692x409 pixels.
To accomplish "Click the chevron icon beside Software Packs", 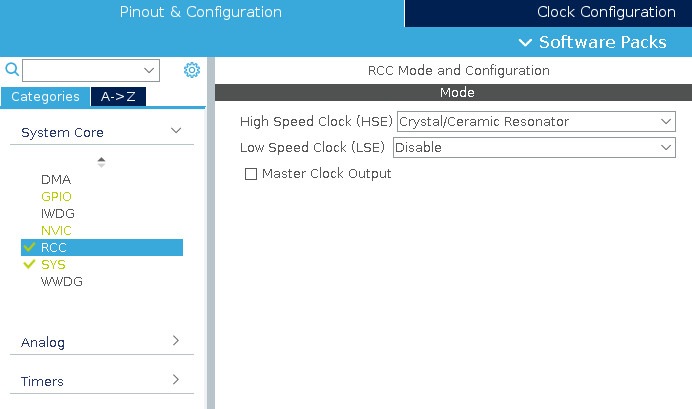I will 525,43.
